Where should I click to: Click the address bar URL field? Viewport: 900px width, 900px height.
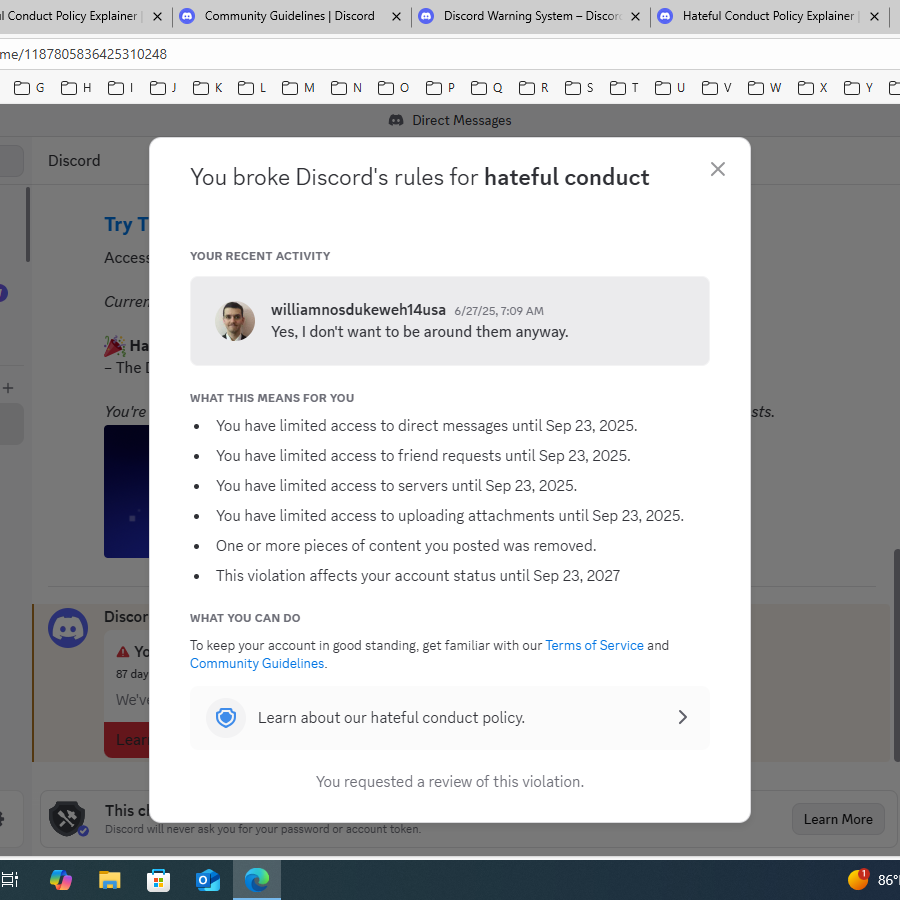(x=450, y=54)
